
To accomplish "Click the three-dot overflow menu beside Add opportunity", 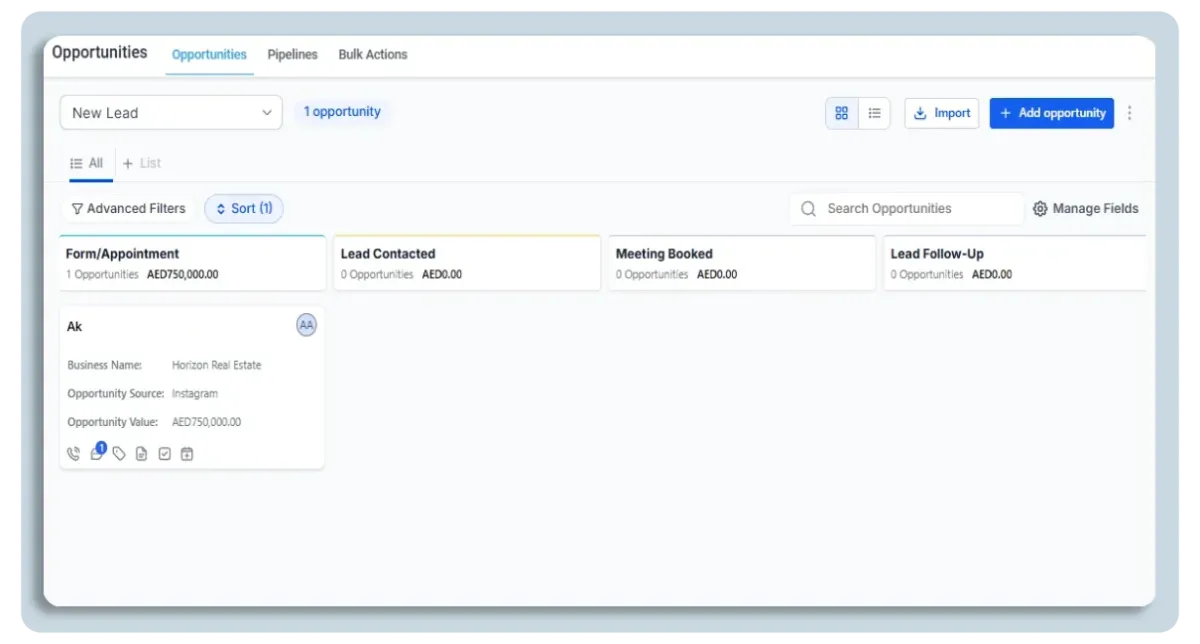I will [x=1130, y=113].
